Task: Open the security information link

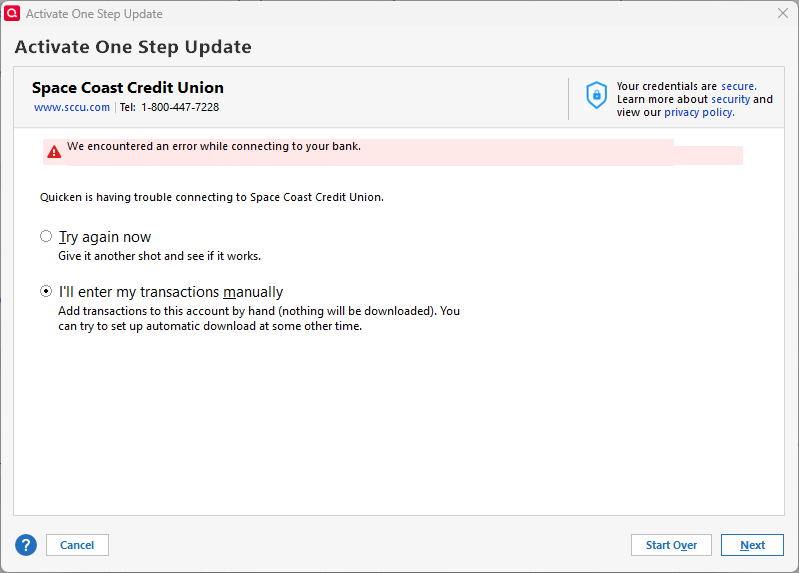Action: coord(731,99)
